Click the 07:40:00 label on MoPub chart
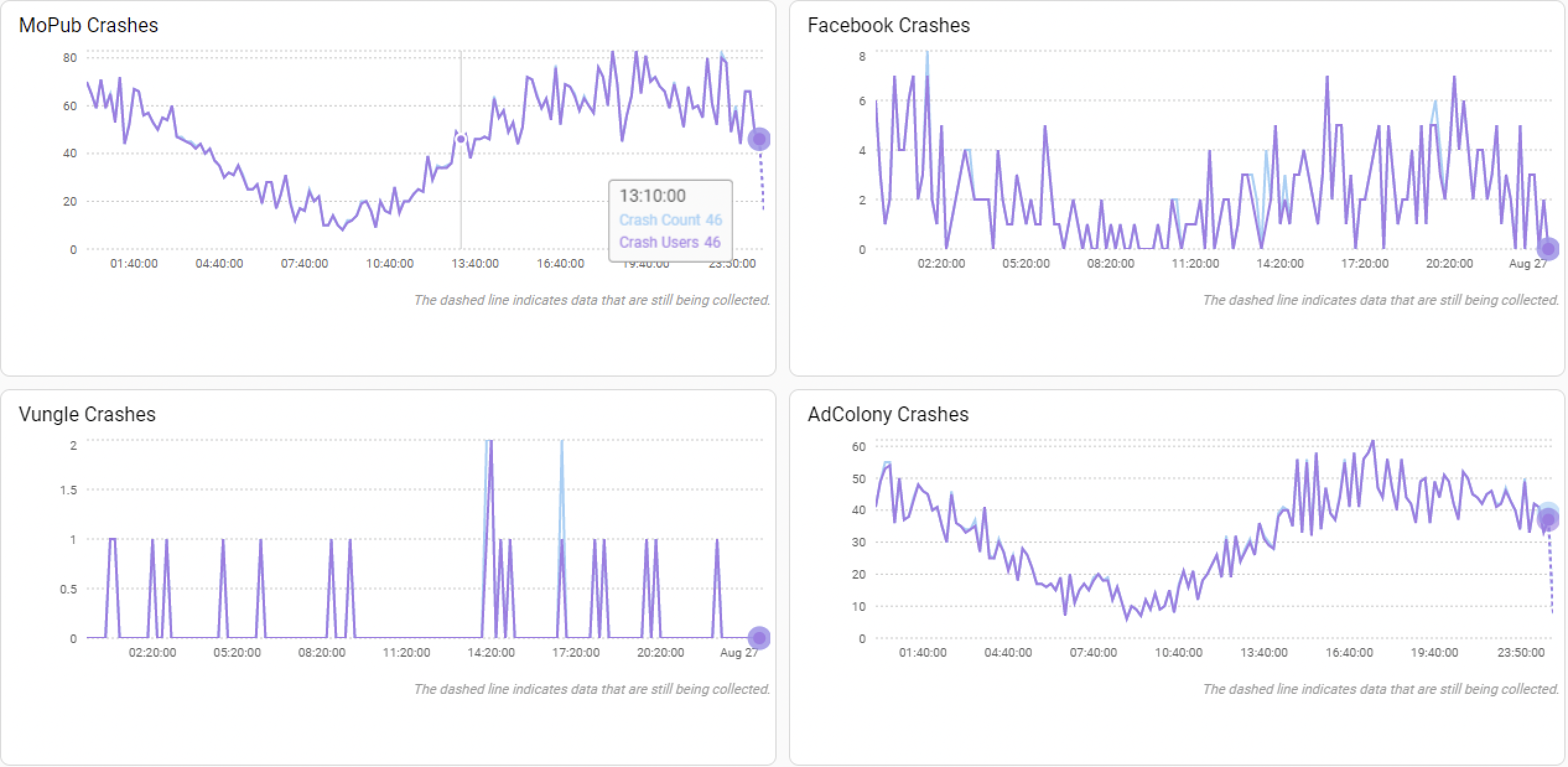This screenshot has width=1568, height=767. pos(305,264)
